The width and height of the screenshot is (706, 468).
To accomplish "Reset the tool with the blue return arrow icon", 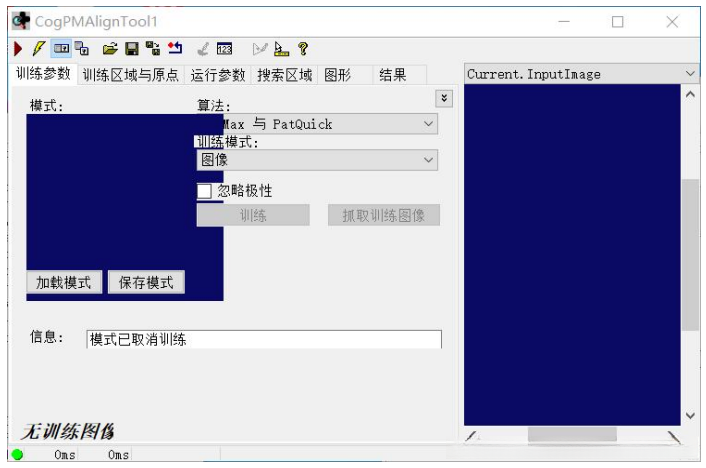I will [x=175, y=48].
